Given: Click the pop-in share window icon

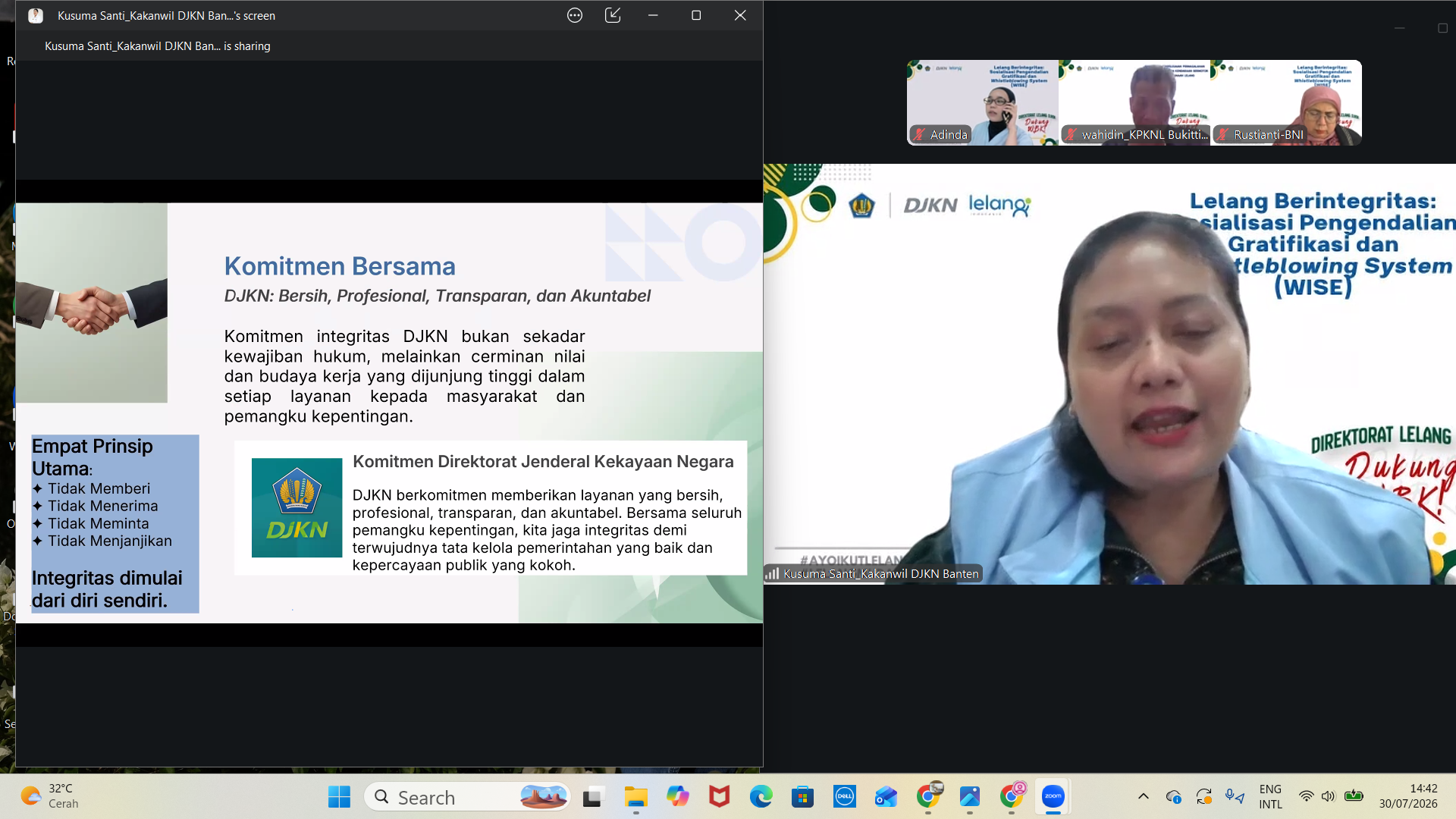Looking at the screenshot, I should 613,15.
